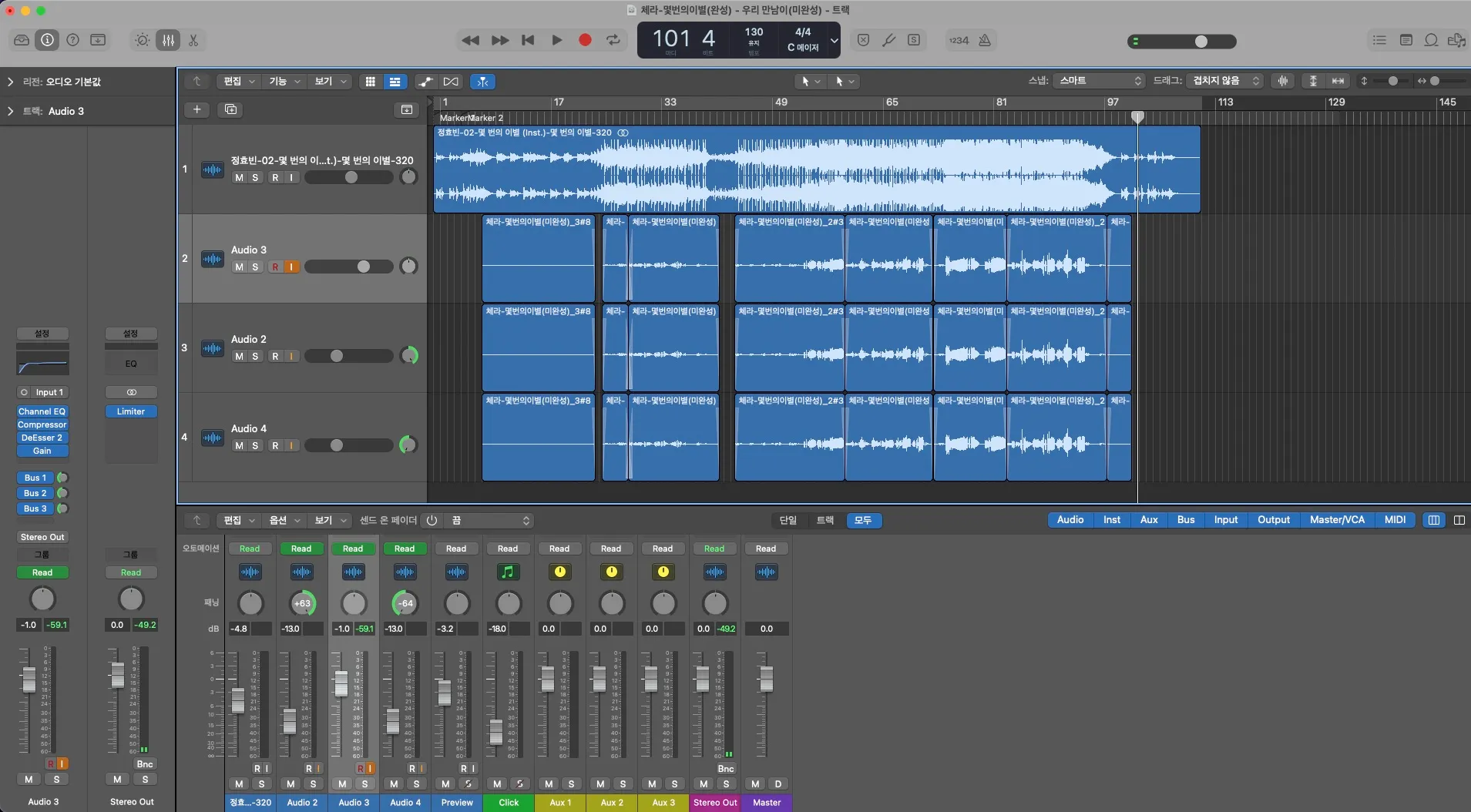Toggle Sends on Faders power button
The image size is (1471, 812).
click(432, 521)
